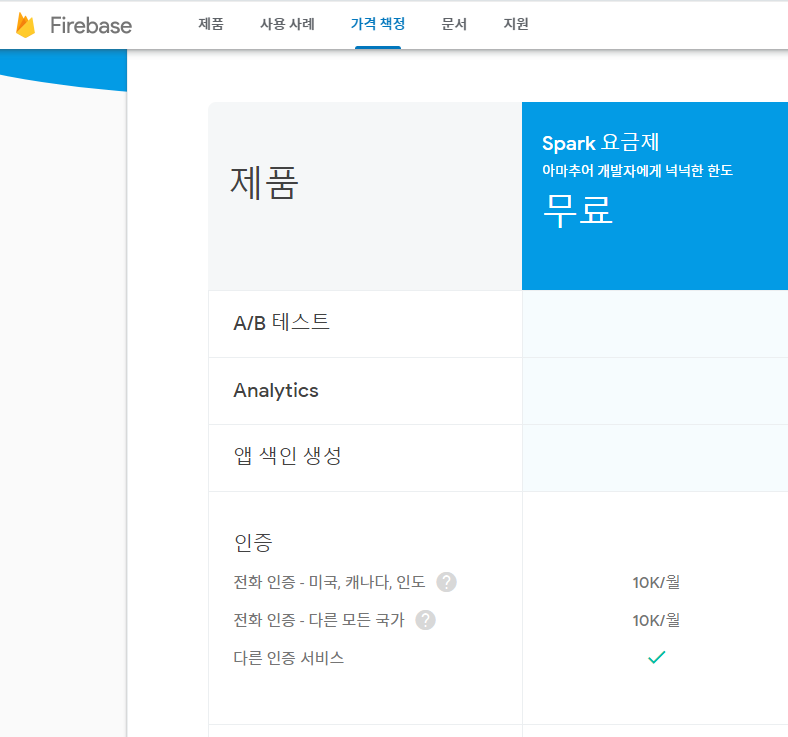This screenshot has width=788, height=737.
Task: Click '전화 인증 - 미국, 캐나다, 인도' text
Action: 329,582
